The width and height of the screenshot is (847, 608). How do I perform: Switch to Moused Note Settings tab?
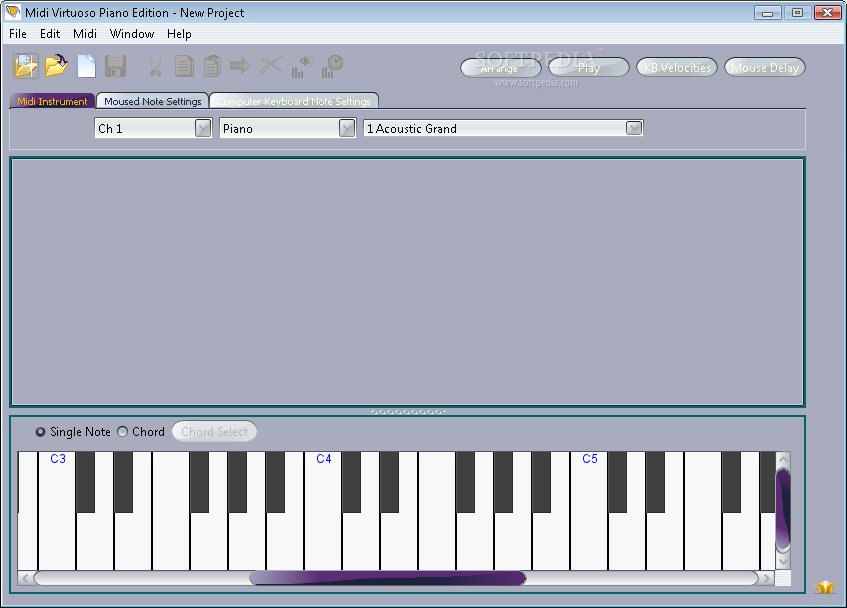(x=152, y=101)
